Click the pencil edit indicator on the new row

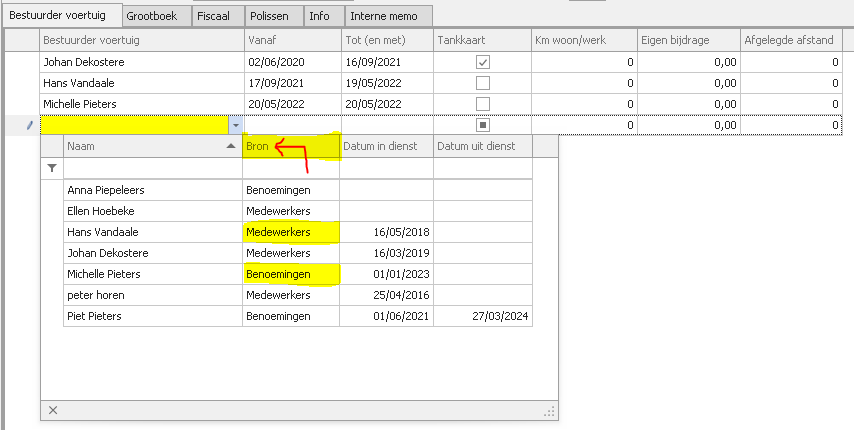click(29, 125)
